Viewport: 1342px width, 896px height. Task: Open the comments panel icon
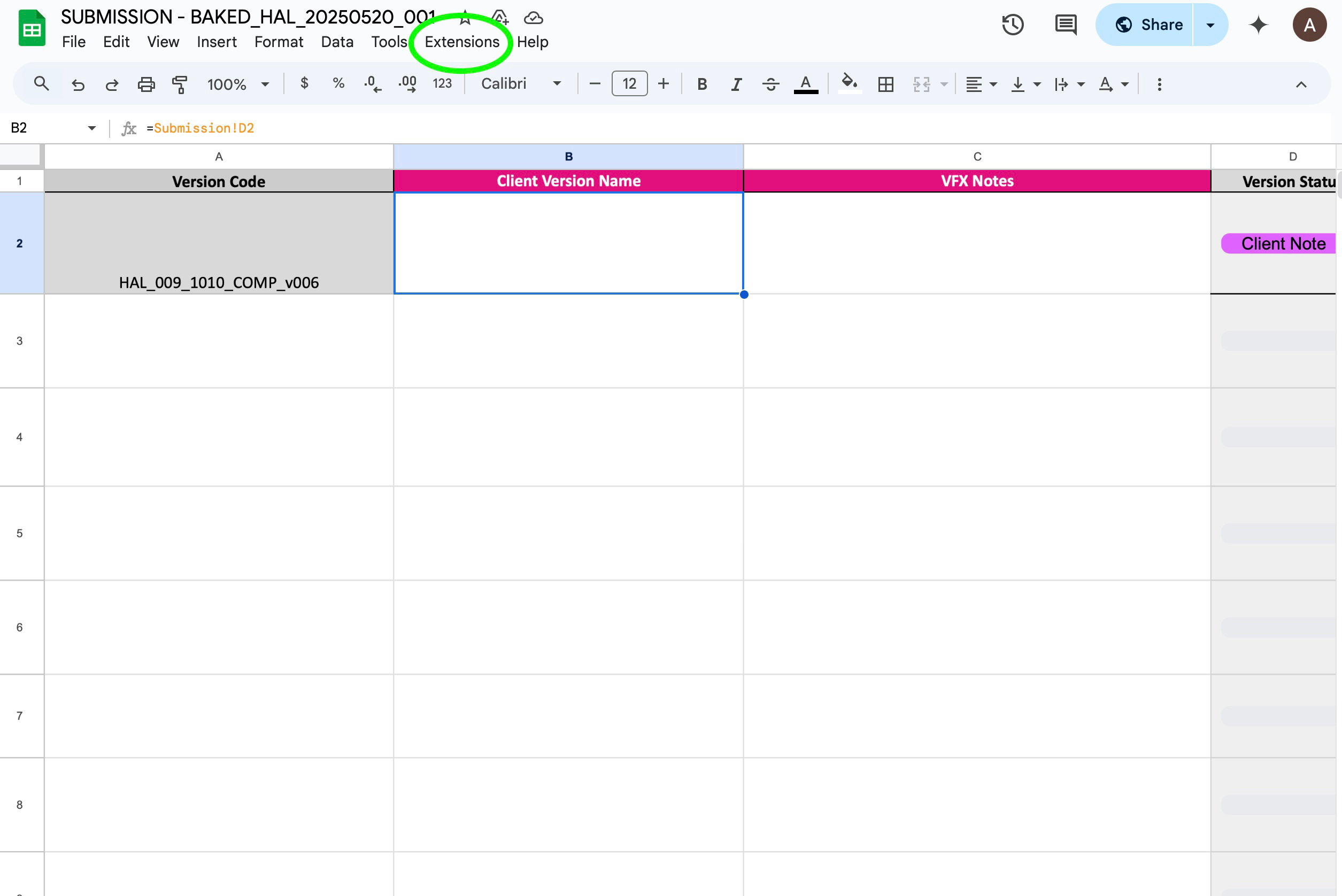[x=1065, y=25]
